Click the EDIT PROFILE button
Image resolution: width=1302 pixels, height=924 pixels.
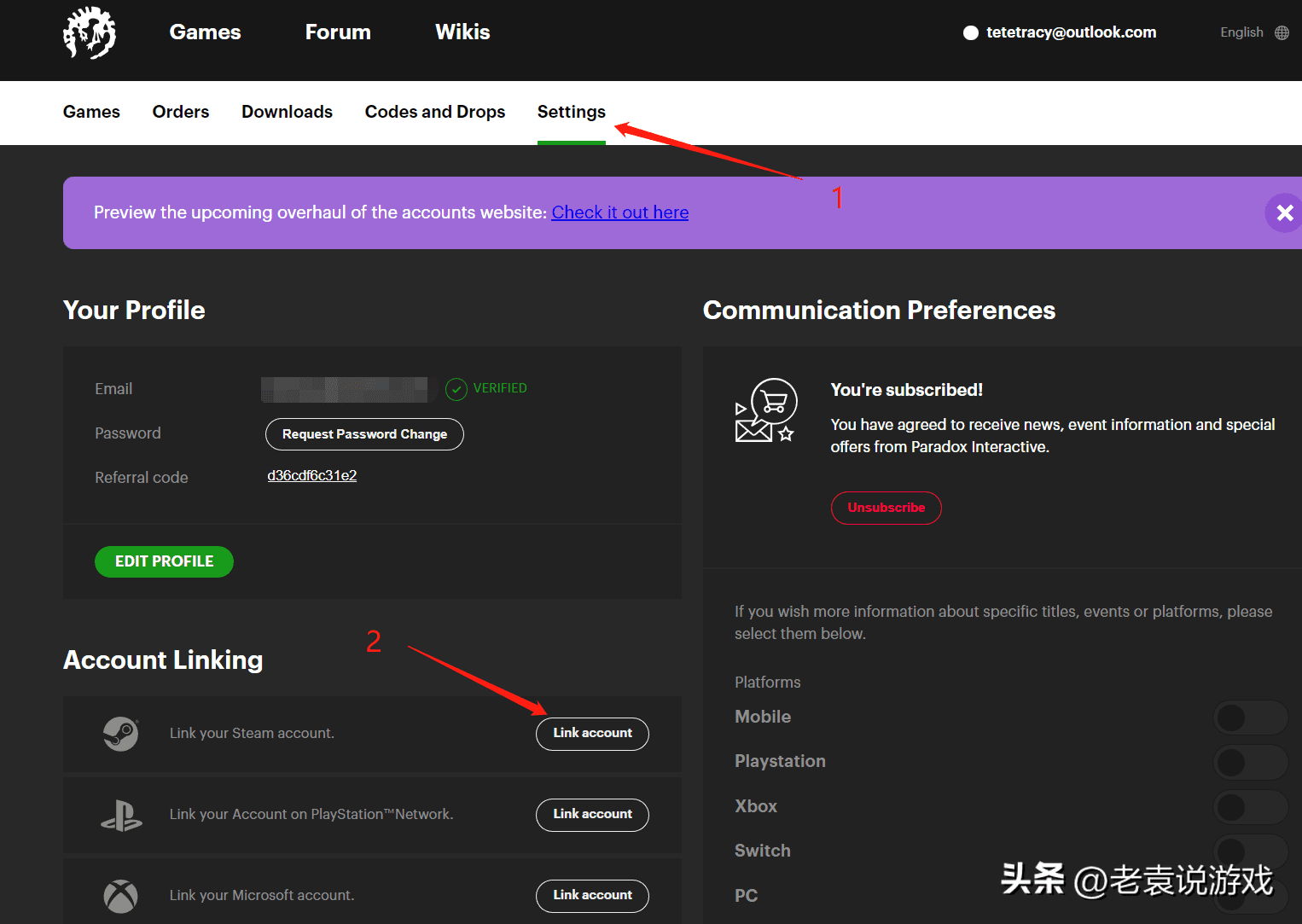164,561
